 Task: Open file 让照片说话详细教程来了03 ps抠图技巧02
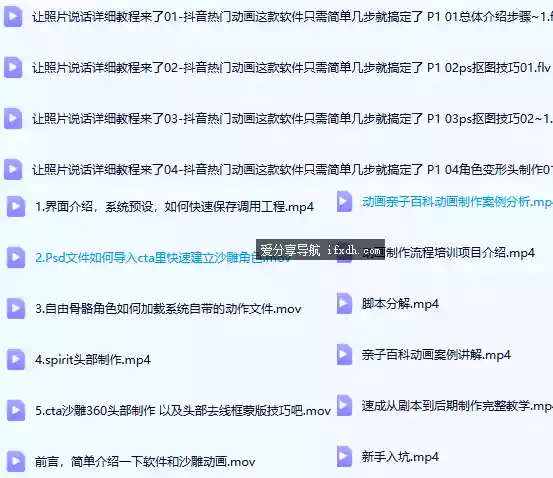tap(292, 119)
